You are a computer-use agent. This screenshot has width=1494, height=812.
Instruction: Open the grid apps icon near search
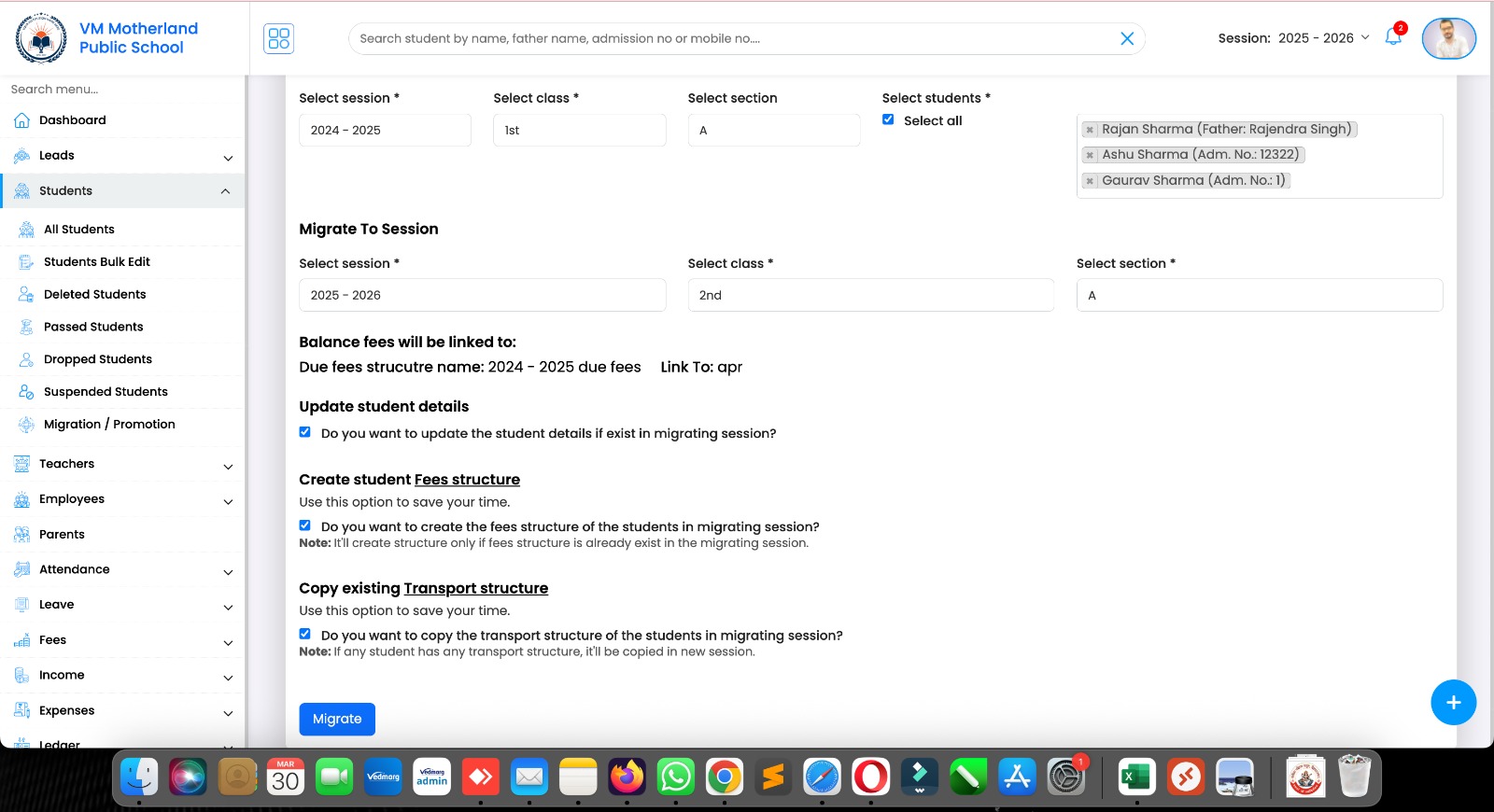pos(278,38)
